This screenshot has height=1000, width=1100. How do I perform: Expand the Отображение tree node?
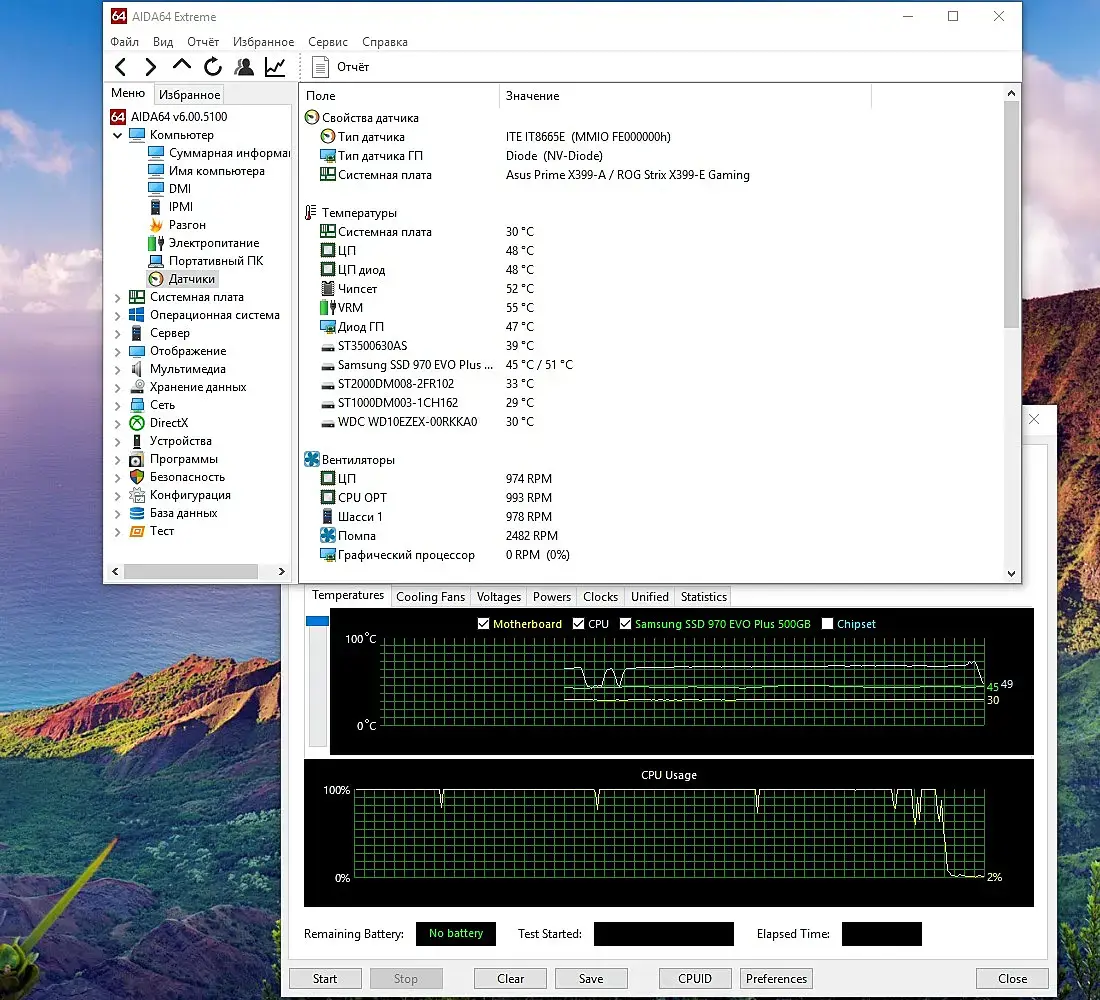117,352
